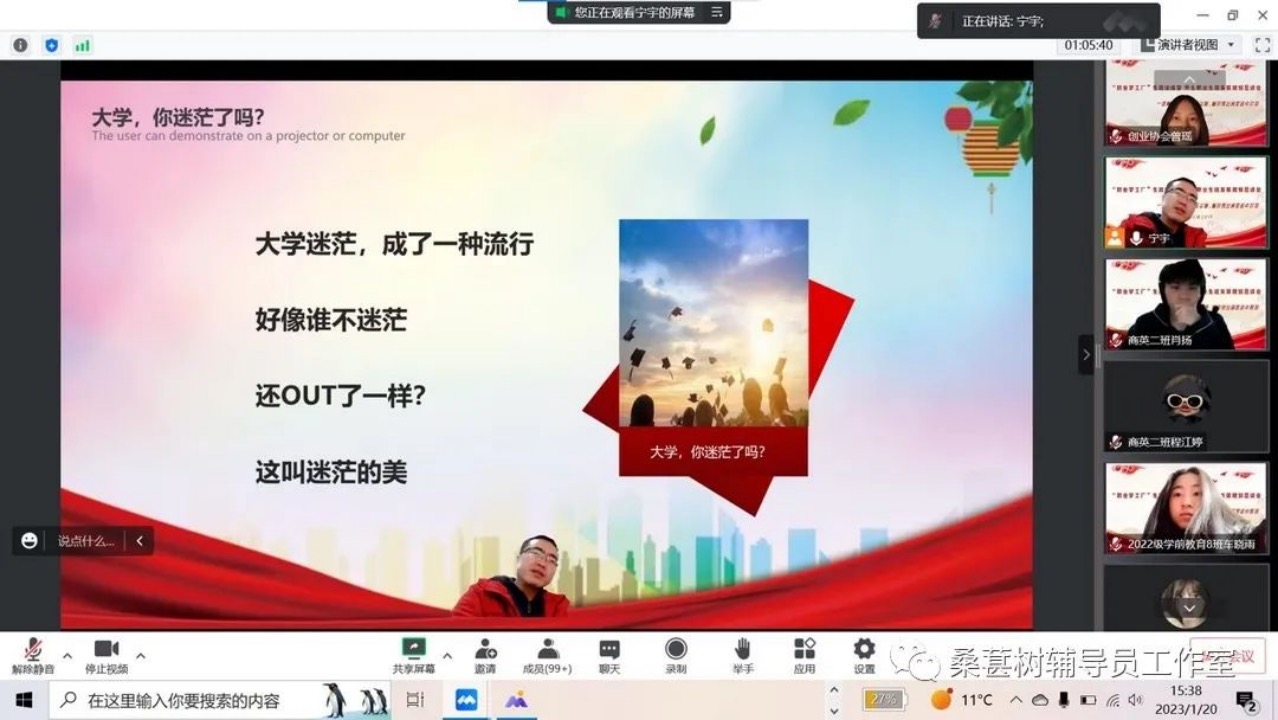
Task: Expand share options arrow next to 共享屏幕
Action: (x=447, y=656)
